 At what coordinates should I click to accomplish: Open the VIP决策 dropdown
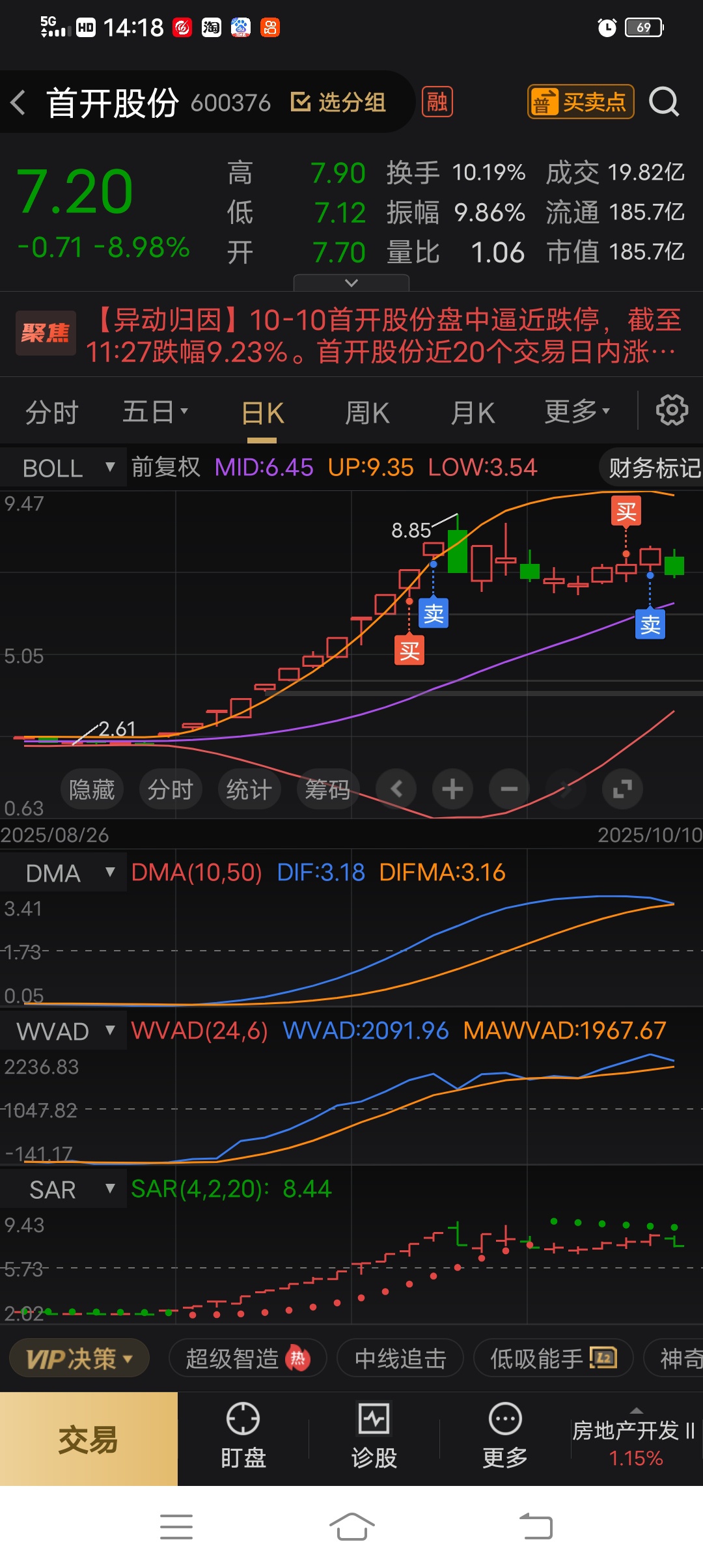(79, 1358)
